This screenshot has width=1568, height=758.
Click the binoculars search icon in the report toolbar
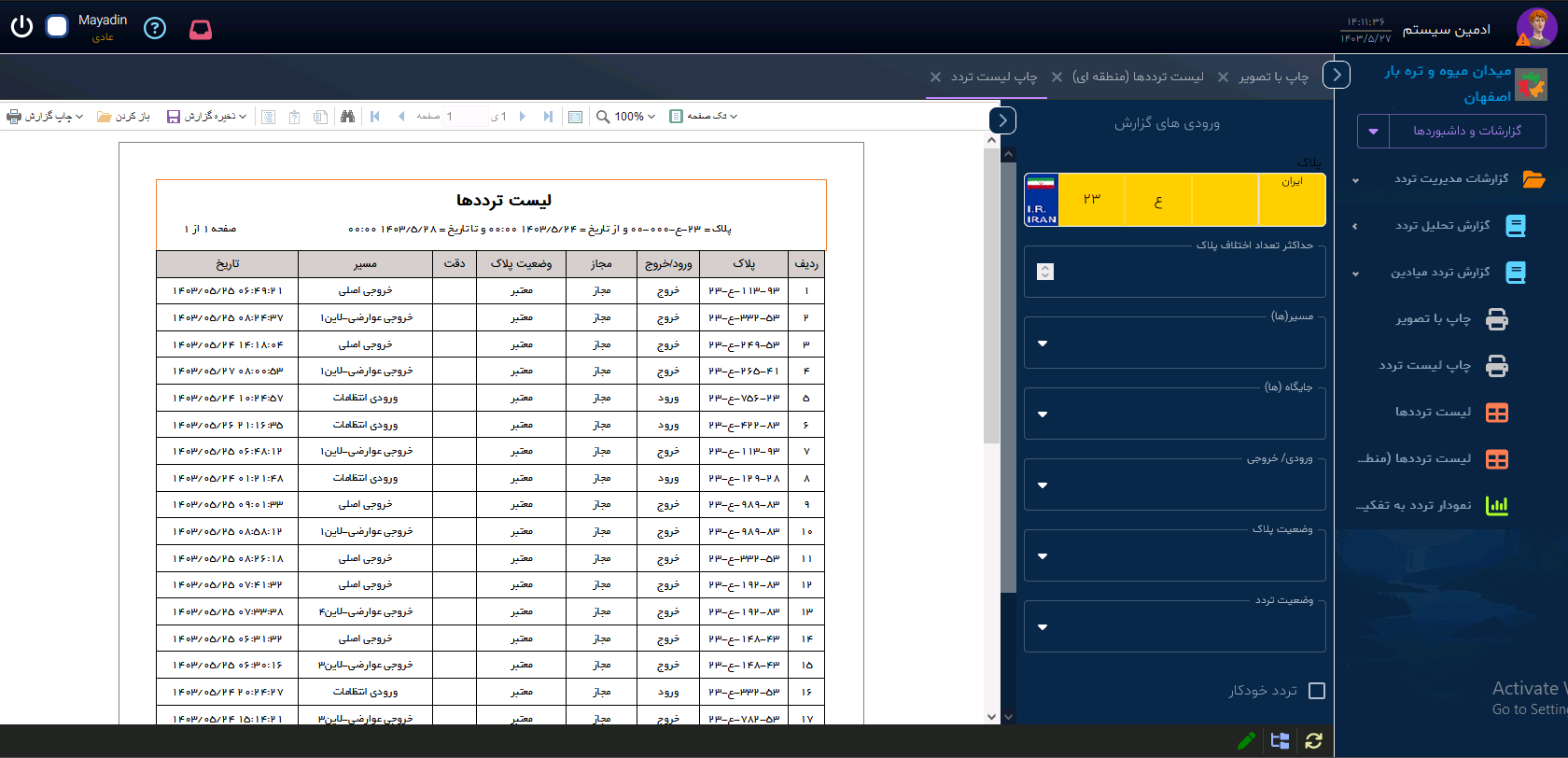tap(347, 117)
